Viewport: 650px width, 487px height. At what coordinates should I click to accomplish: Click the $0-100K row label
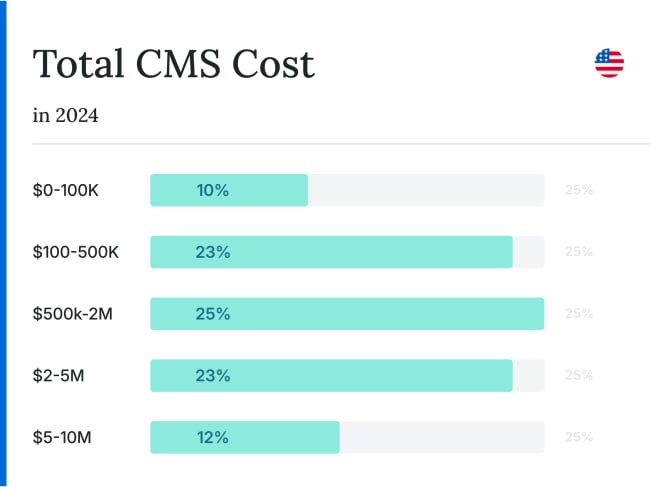pos(65,190)
